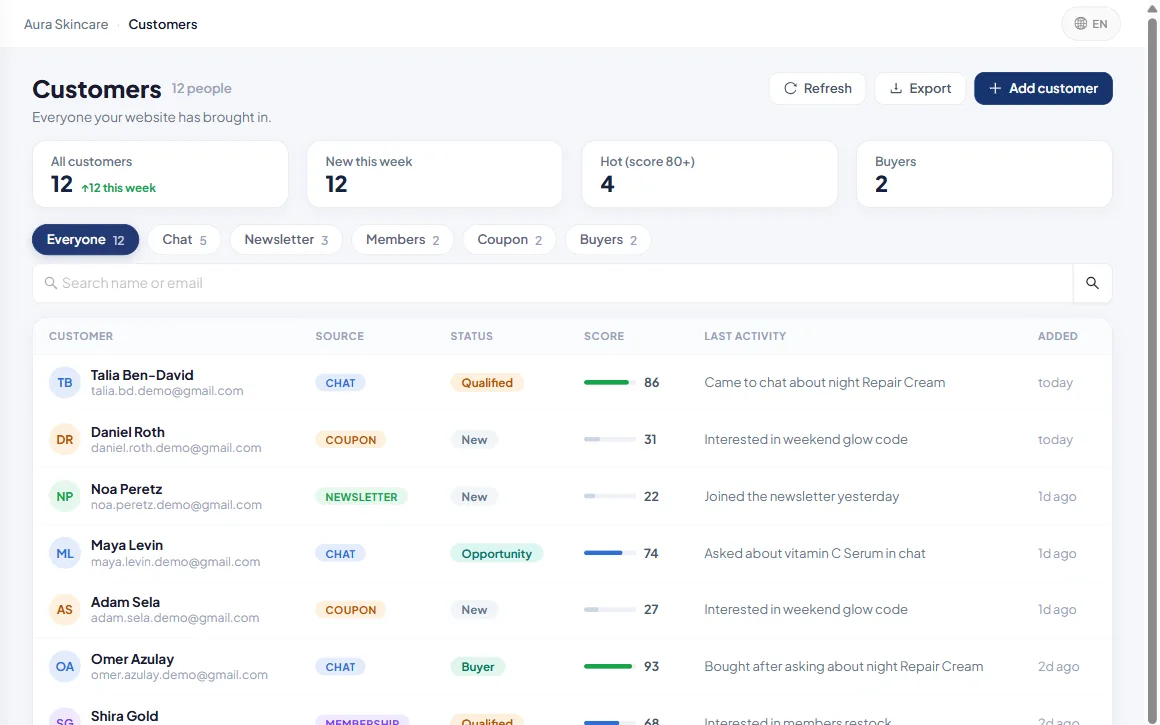Select the Everyone filter tab
This screenshot has width=1160, height=725.
point(85,240)
